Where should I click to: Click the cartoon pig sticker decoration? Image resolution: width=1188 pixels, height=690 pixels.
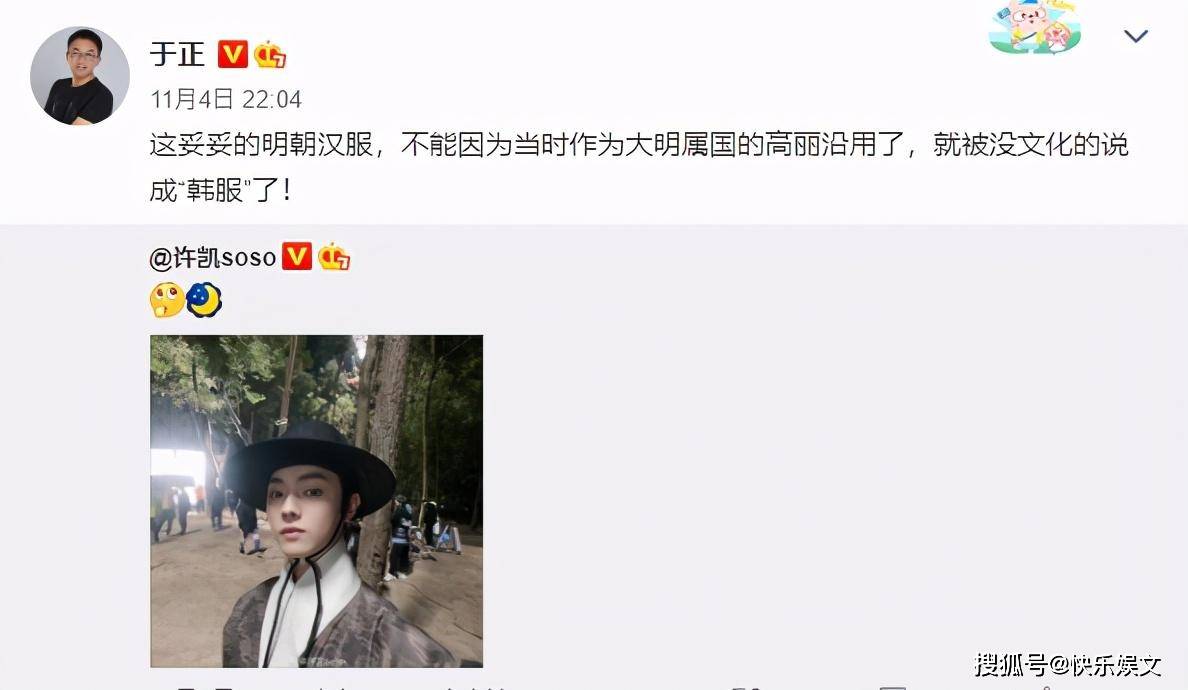(x=1035, y=27)
